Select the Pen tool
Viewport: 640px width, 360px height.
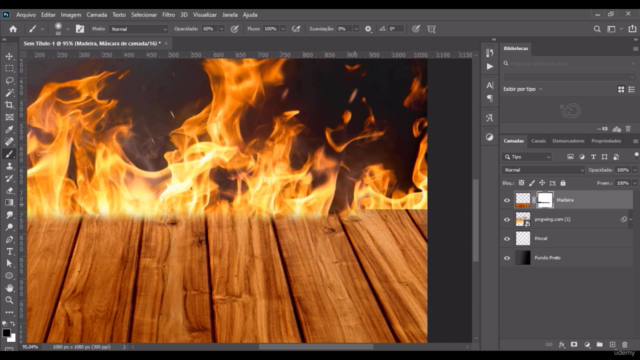tap(9, 240)
